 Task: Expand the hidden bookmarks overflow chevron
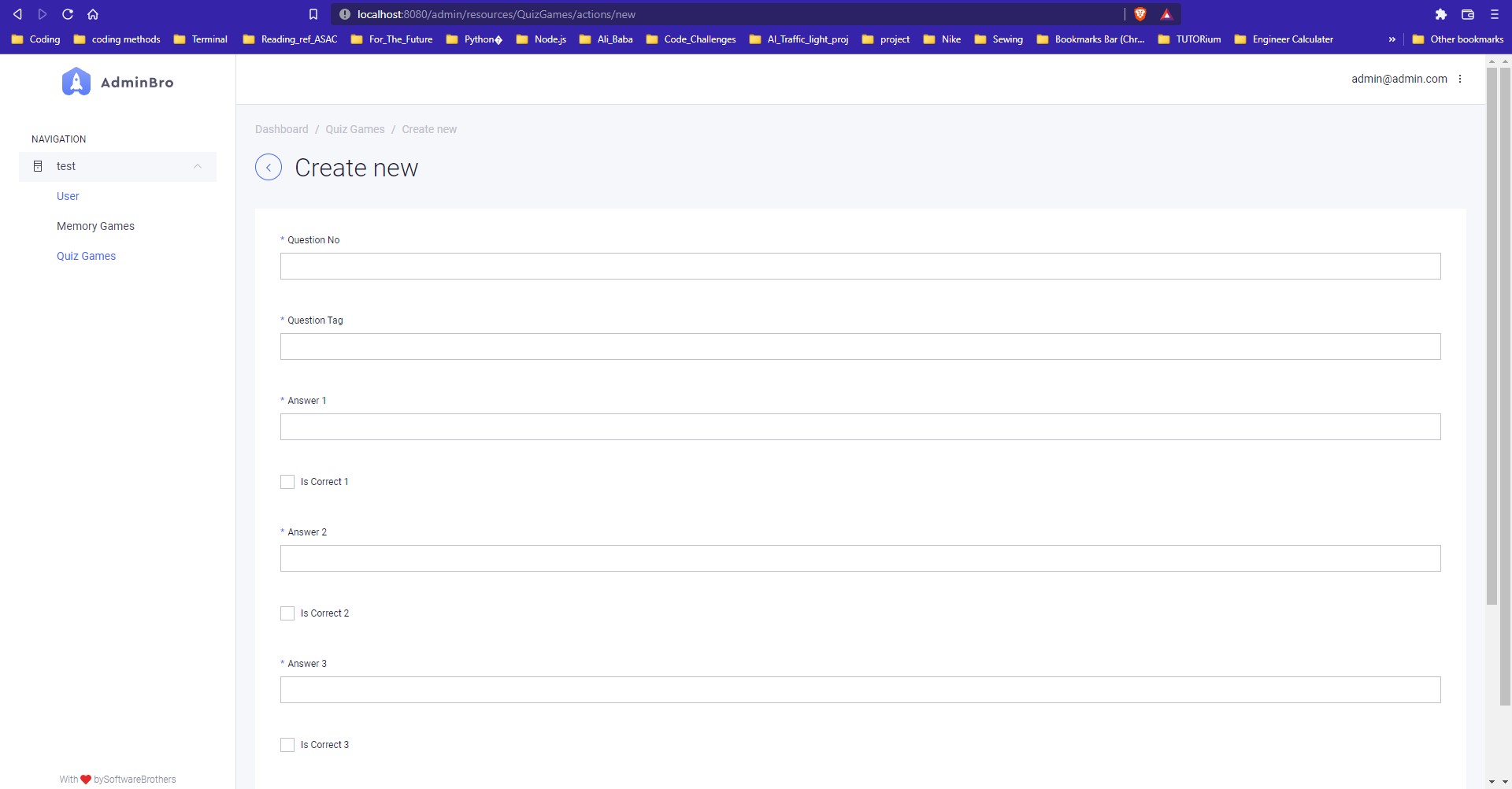[x=1392, y=39]
